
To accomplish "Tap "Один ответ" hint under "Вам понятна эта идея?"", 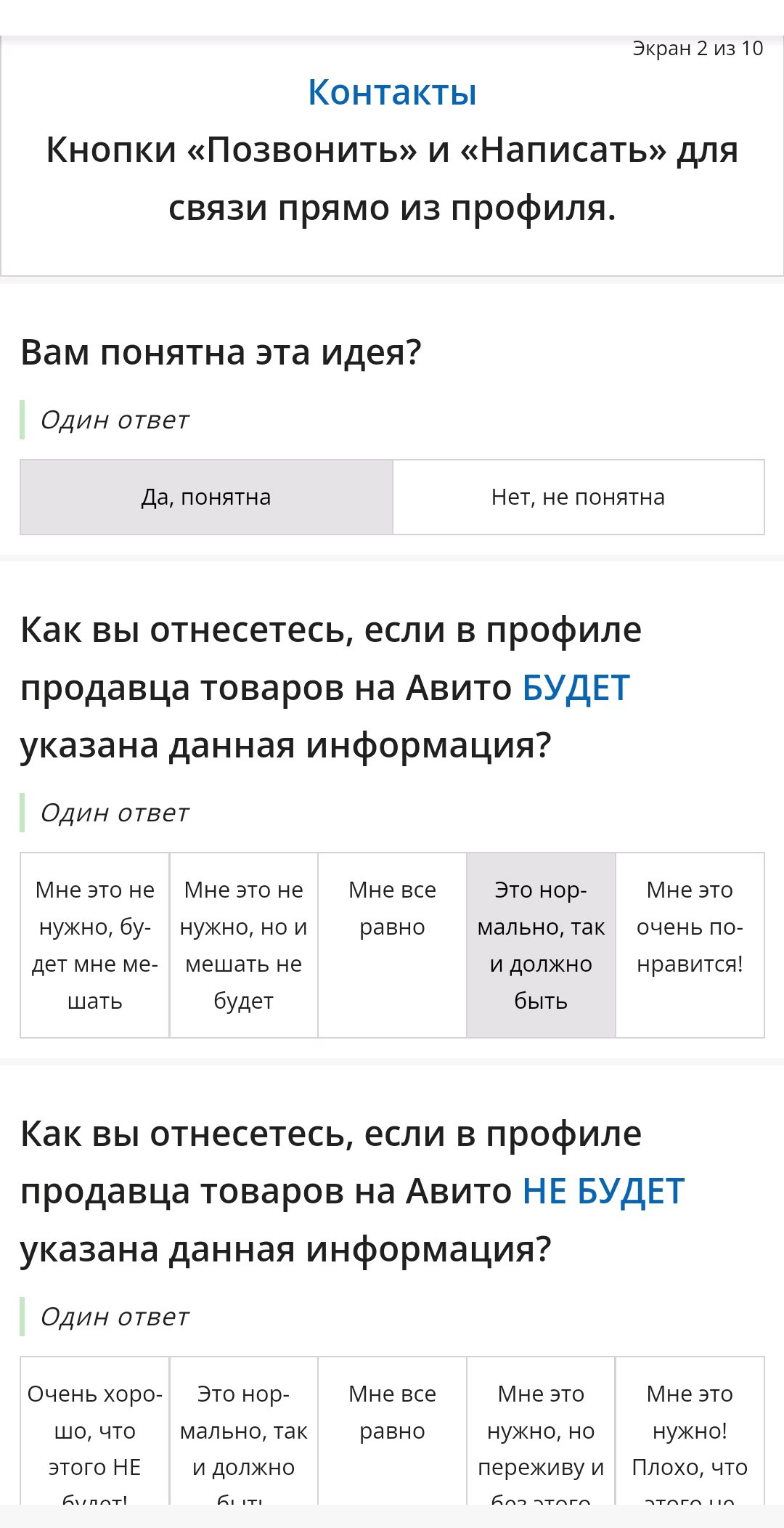I will (115, 420).
